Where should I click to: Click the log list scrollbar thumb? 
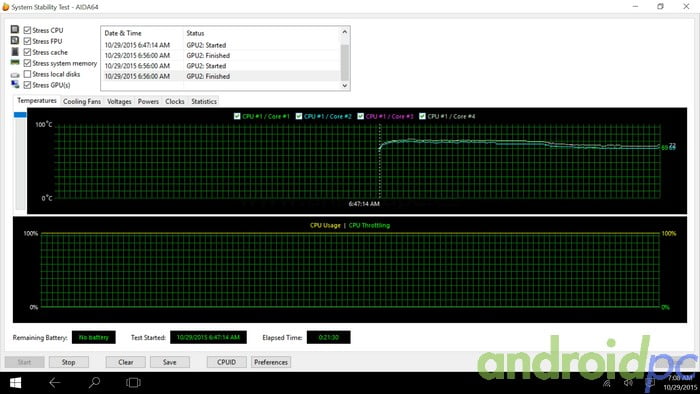pyautogui.click(x=344, y=62)
